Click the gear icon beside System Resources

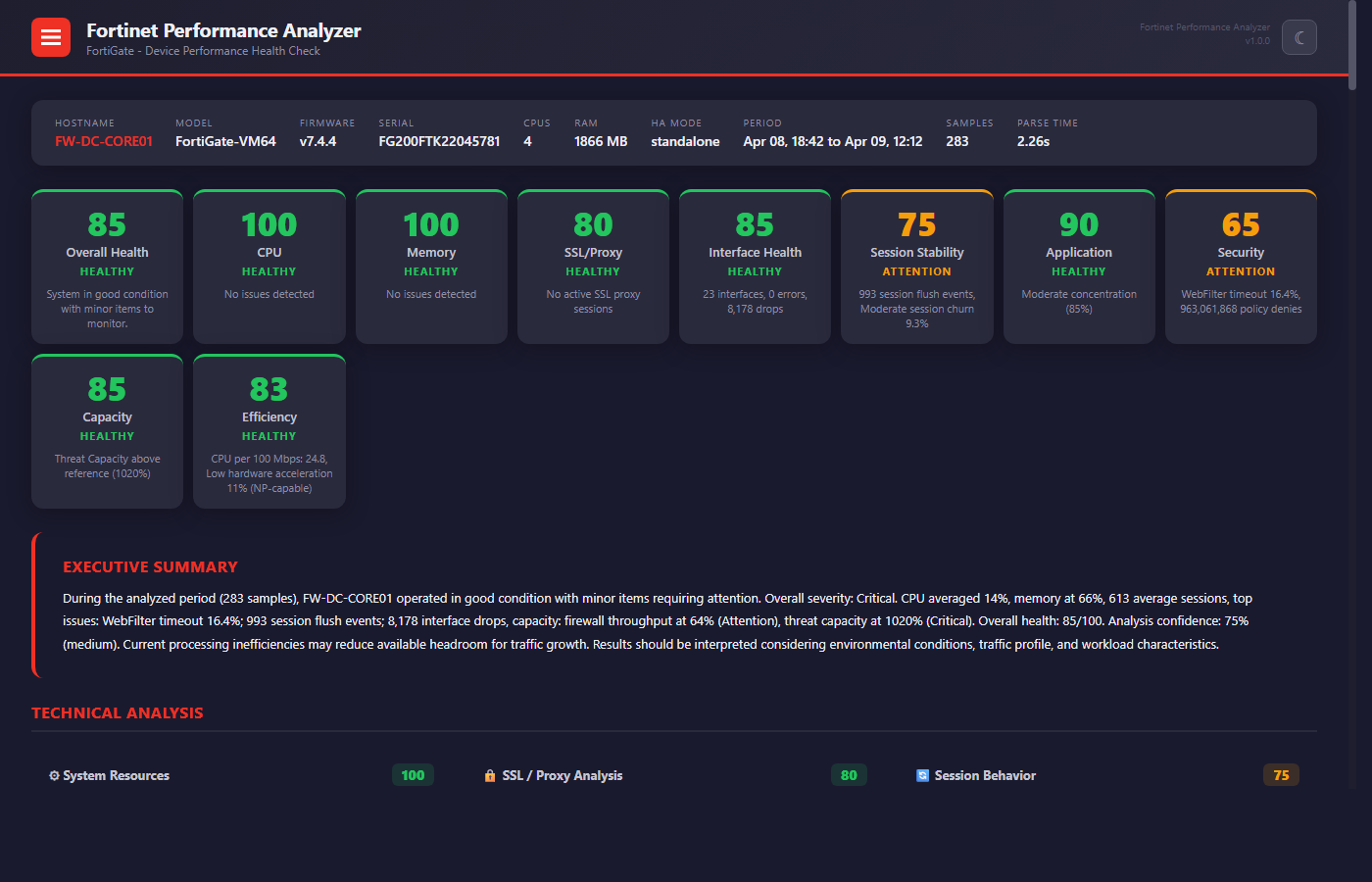(54, 775)
